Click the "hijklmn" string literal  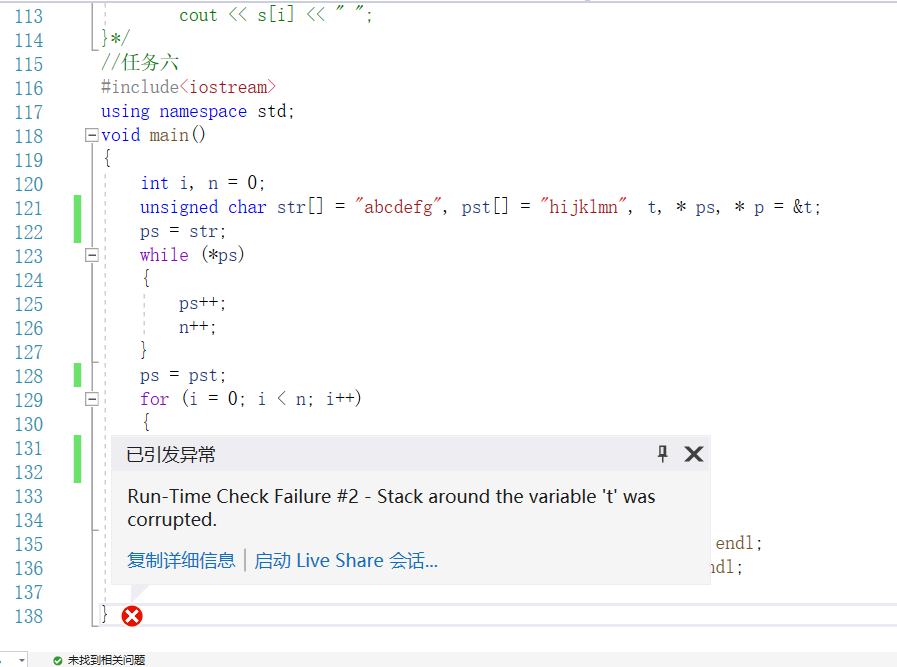tap(583, 207)
